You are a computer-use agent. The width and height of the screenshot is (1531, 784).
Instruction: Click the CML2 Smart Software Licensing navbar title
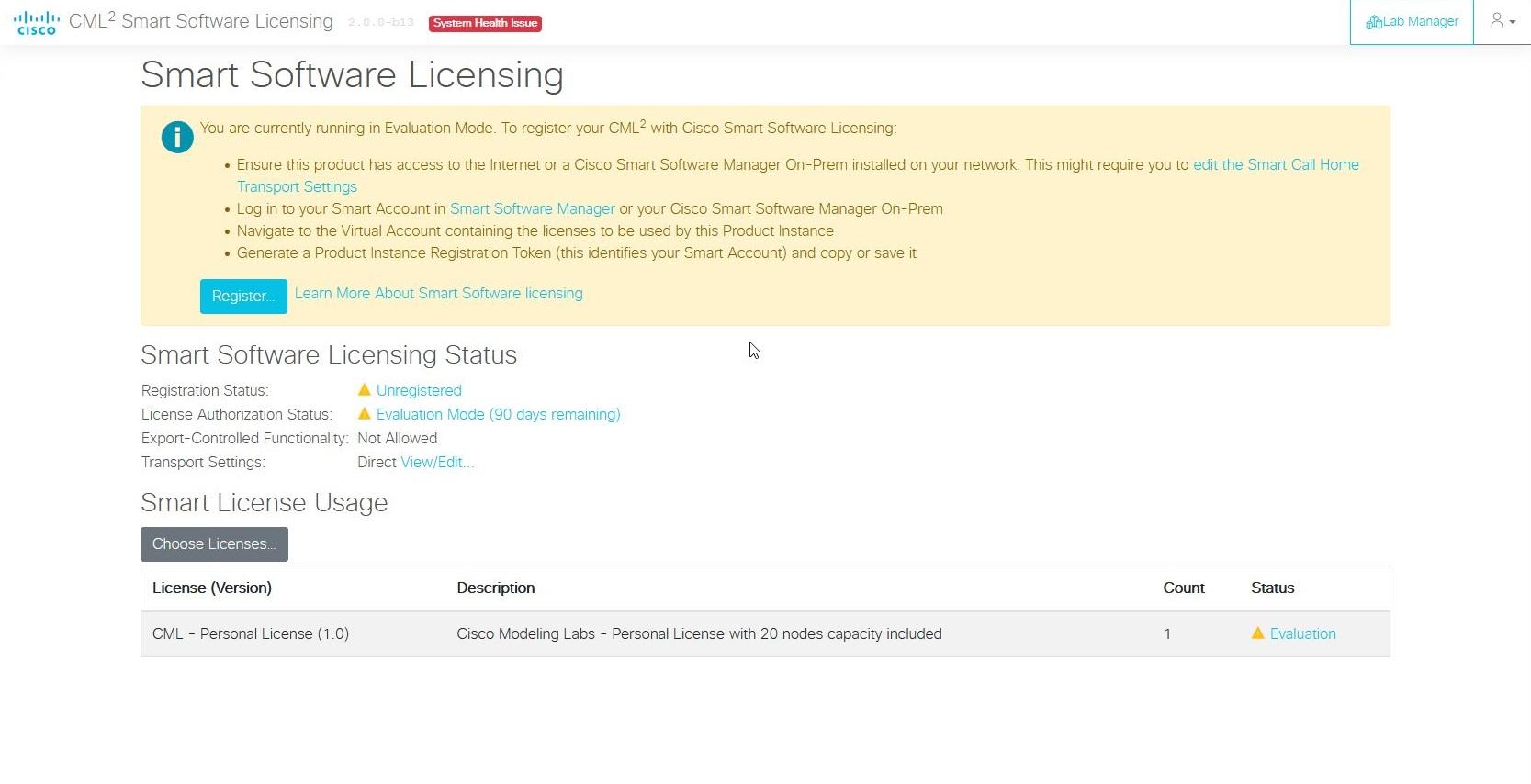201,21
